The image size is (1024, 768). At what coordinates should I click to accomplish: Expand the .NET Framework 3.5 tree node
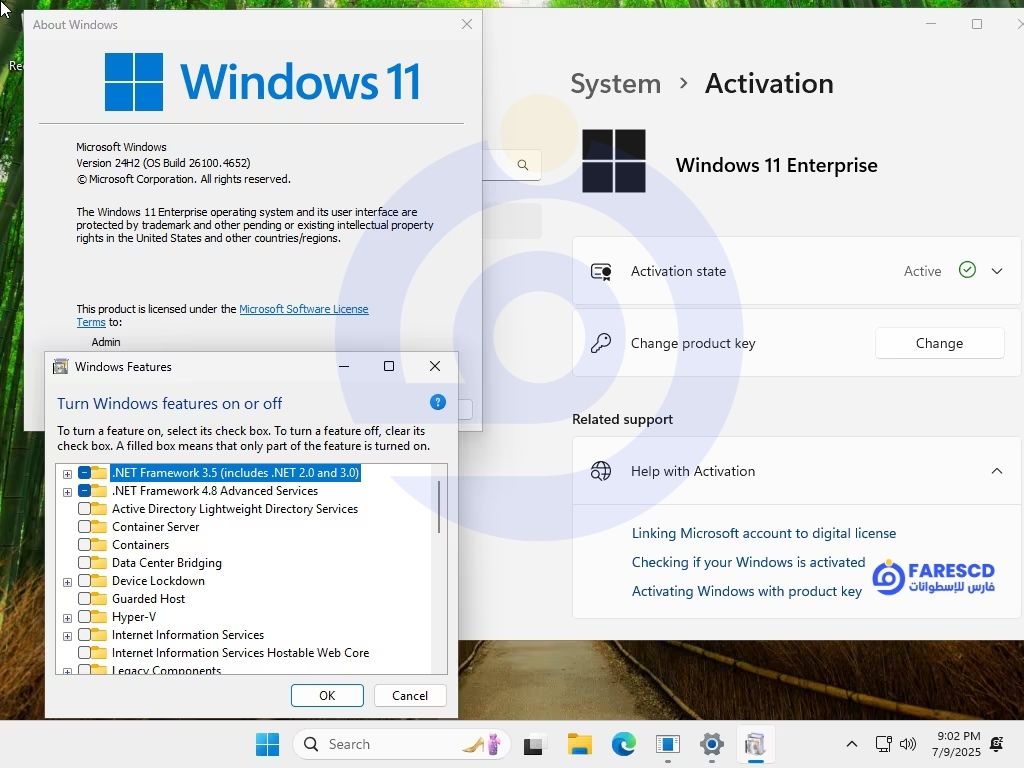[67, 474]
